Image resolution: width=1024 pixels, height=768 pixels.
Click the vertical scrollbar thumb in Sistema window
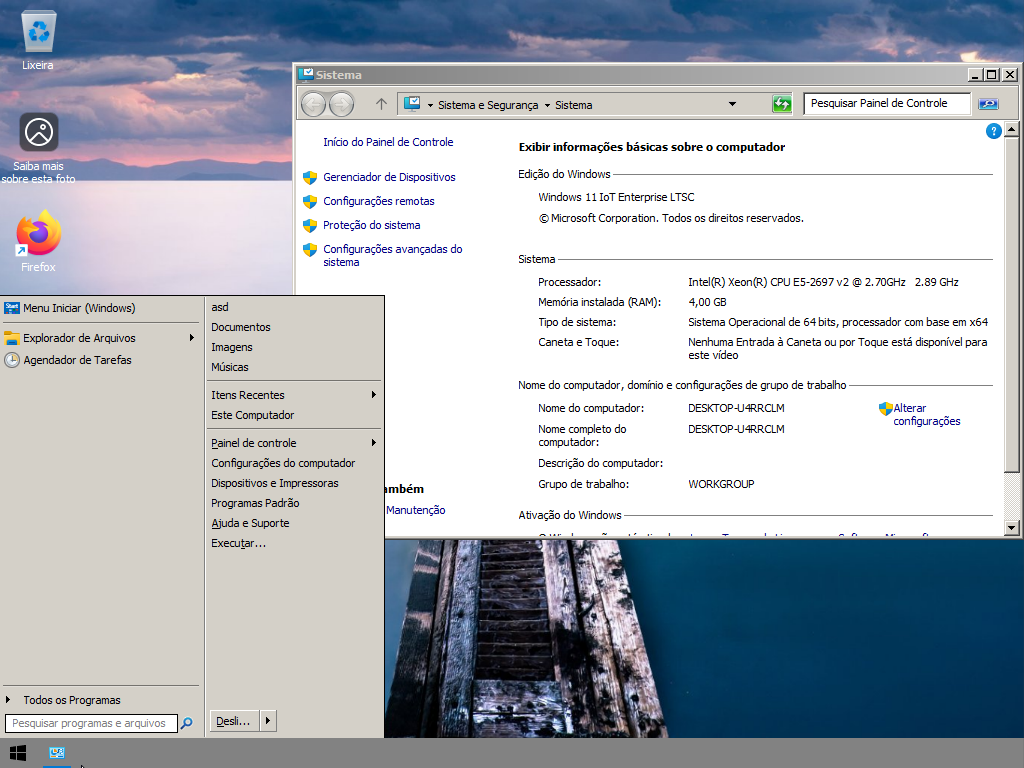pyautogui.click(x=1012, y=304)
